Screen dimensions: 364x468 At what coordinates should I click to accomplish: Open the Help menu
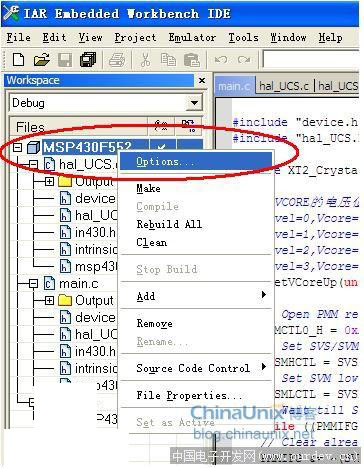(x=330, y=38)
